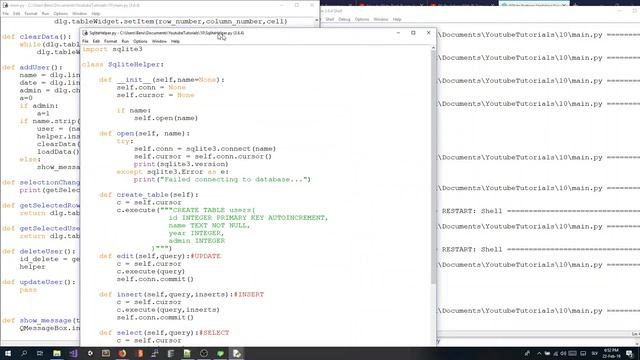
Task: Open Window menu in SqliteHelper.py window
Action: point(159,41)
